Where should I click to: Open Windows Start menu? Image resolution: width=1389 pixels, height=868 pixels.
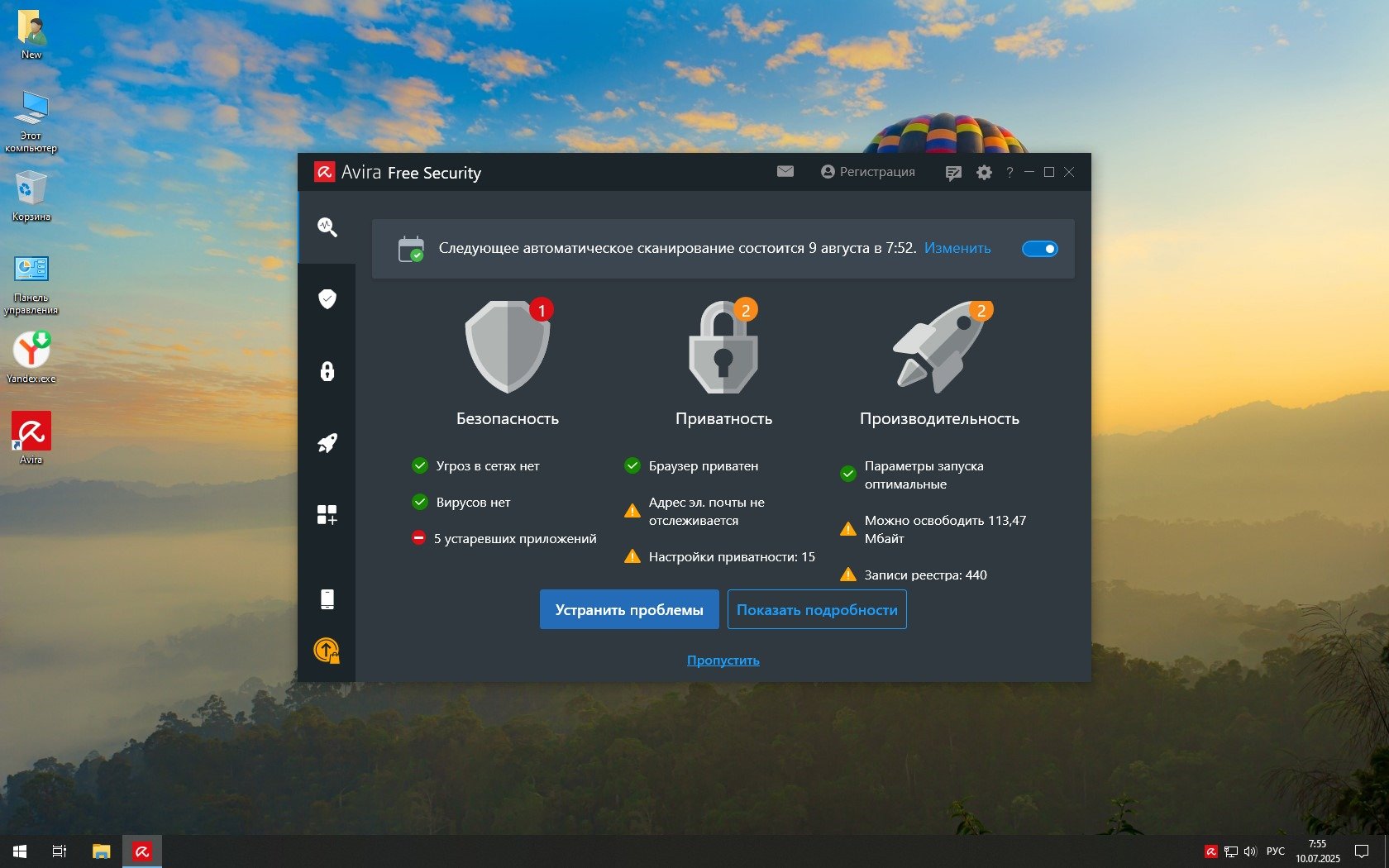(20, 851)
